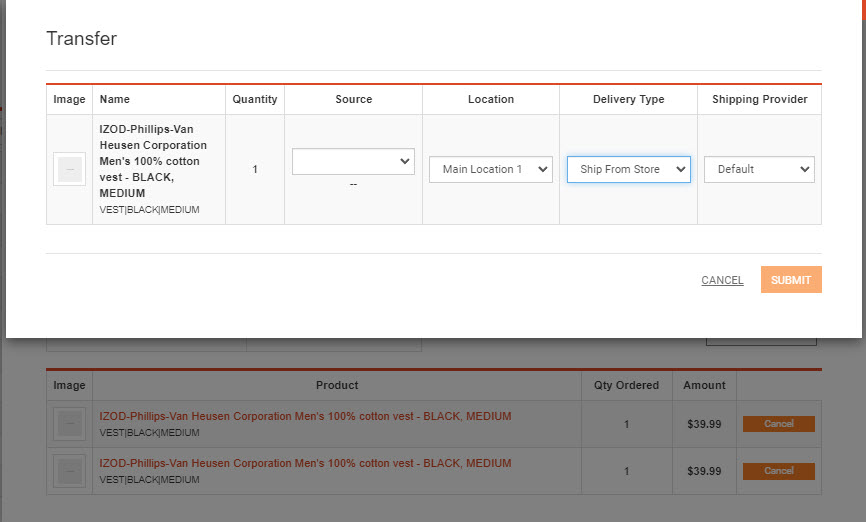
Task: Click the product image thumbnail in Transfer table
Action: click(x=70, y=169)
